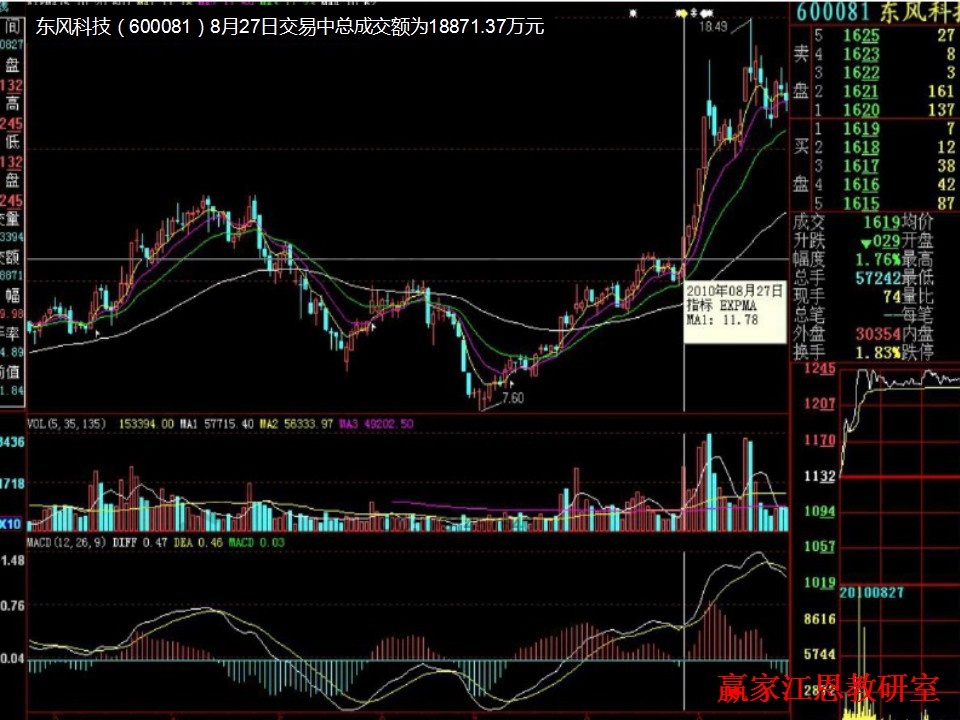Click the buy-1 price 1619 in order book
Image resolution: width=960 pixels, height=720 pixels.
click(861, 129)
